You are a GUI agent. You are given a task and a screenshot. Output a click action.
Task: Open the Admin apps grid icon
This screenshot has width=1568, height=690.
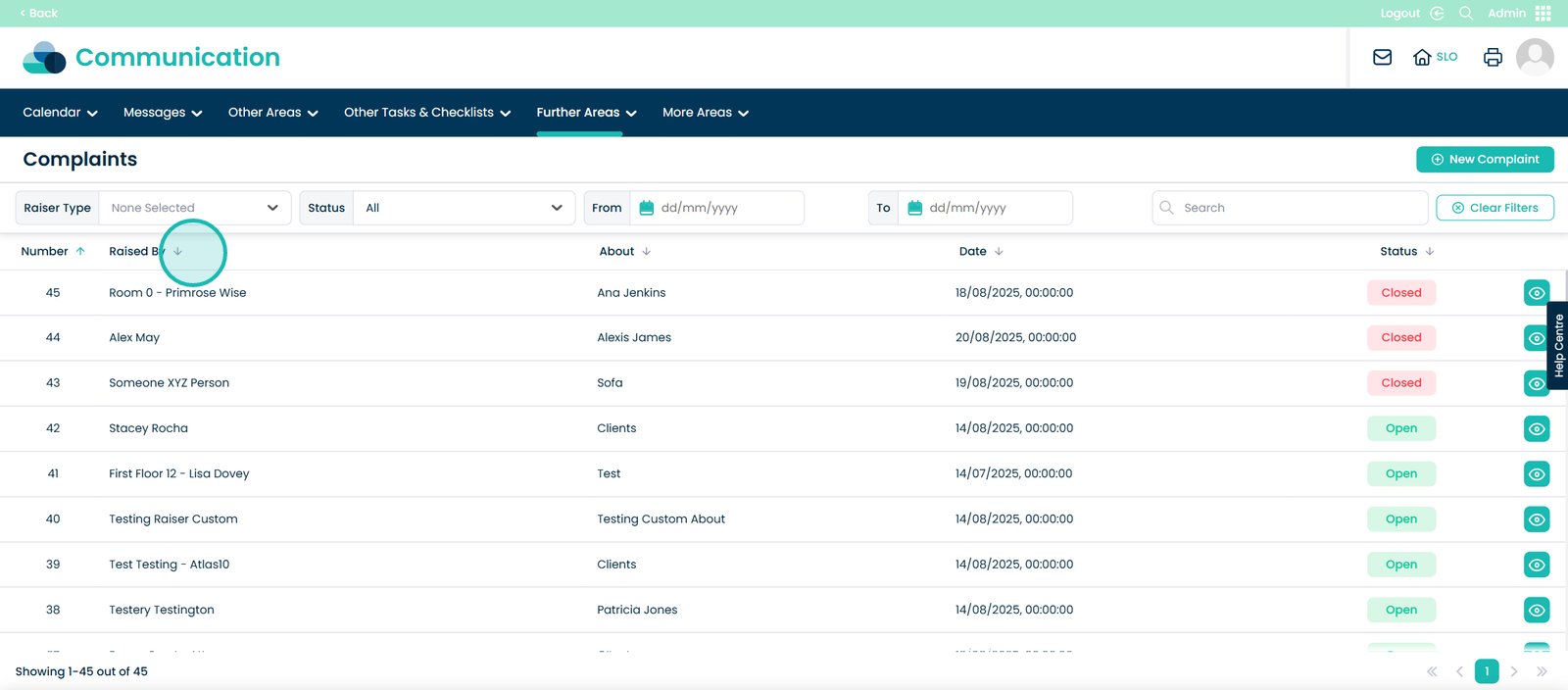coord(1543,13)
